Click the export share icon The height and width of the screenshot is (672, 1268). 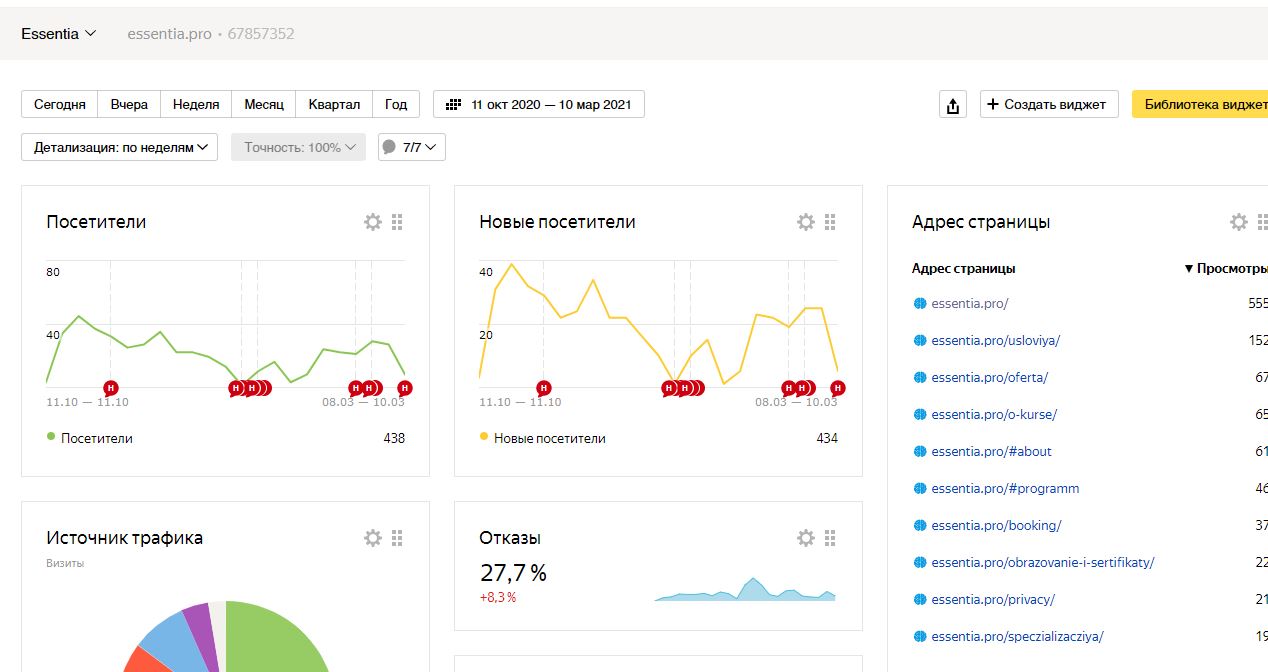[953, 105]
